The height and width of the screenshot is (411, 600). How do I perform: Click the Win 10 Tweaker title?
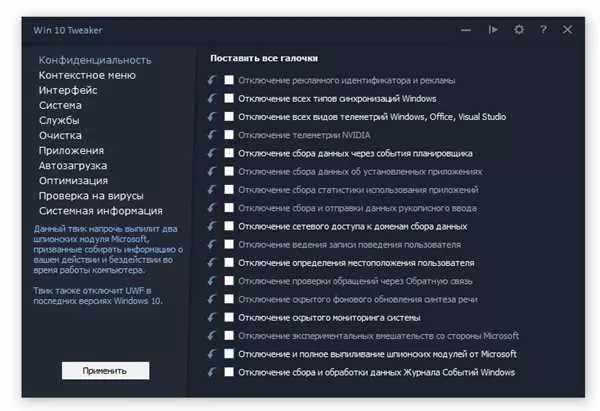click(x=68, y=30)
